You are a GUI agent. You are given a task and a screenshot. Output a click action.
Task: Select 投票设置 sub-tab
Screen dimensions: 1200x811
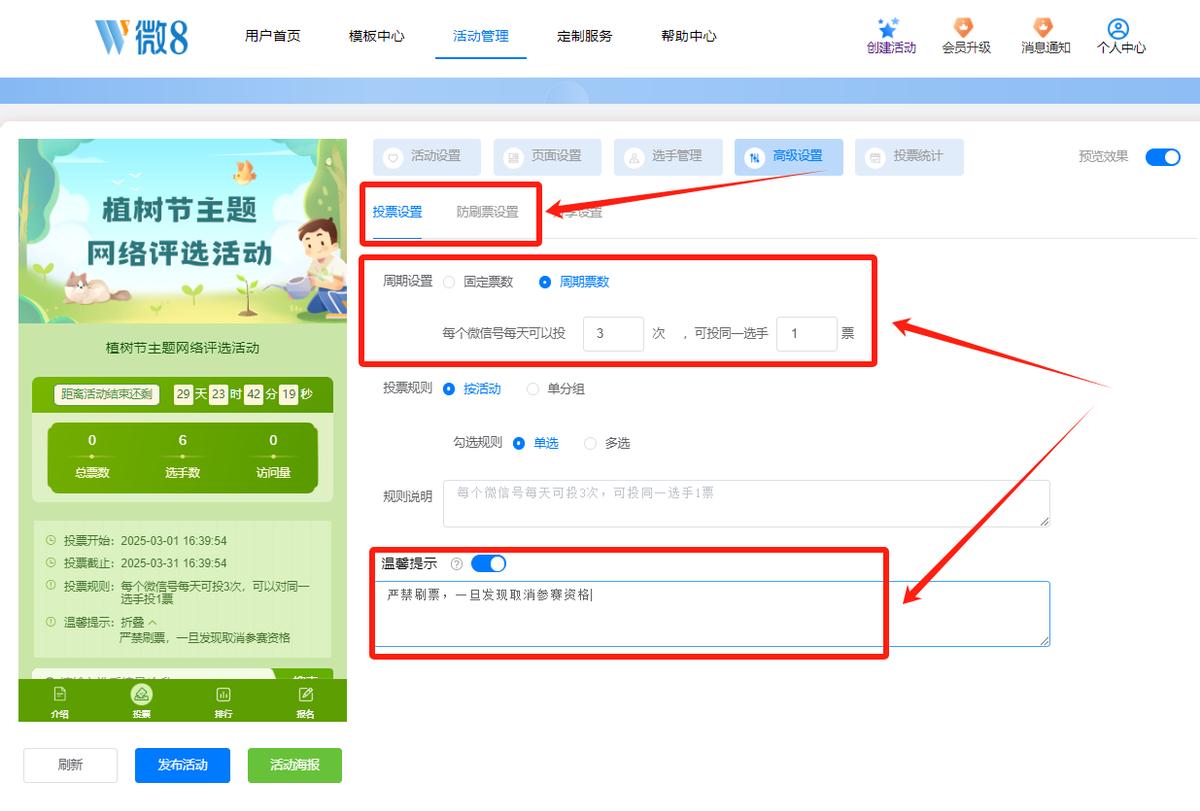(397, 212)
